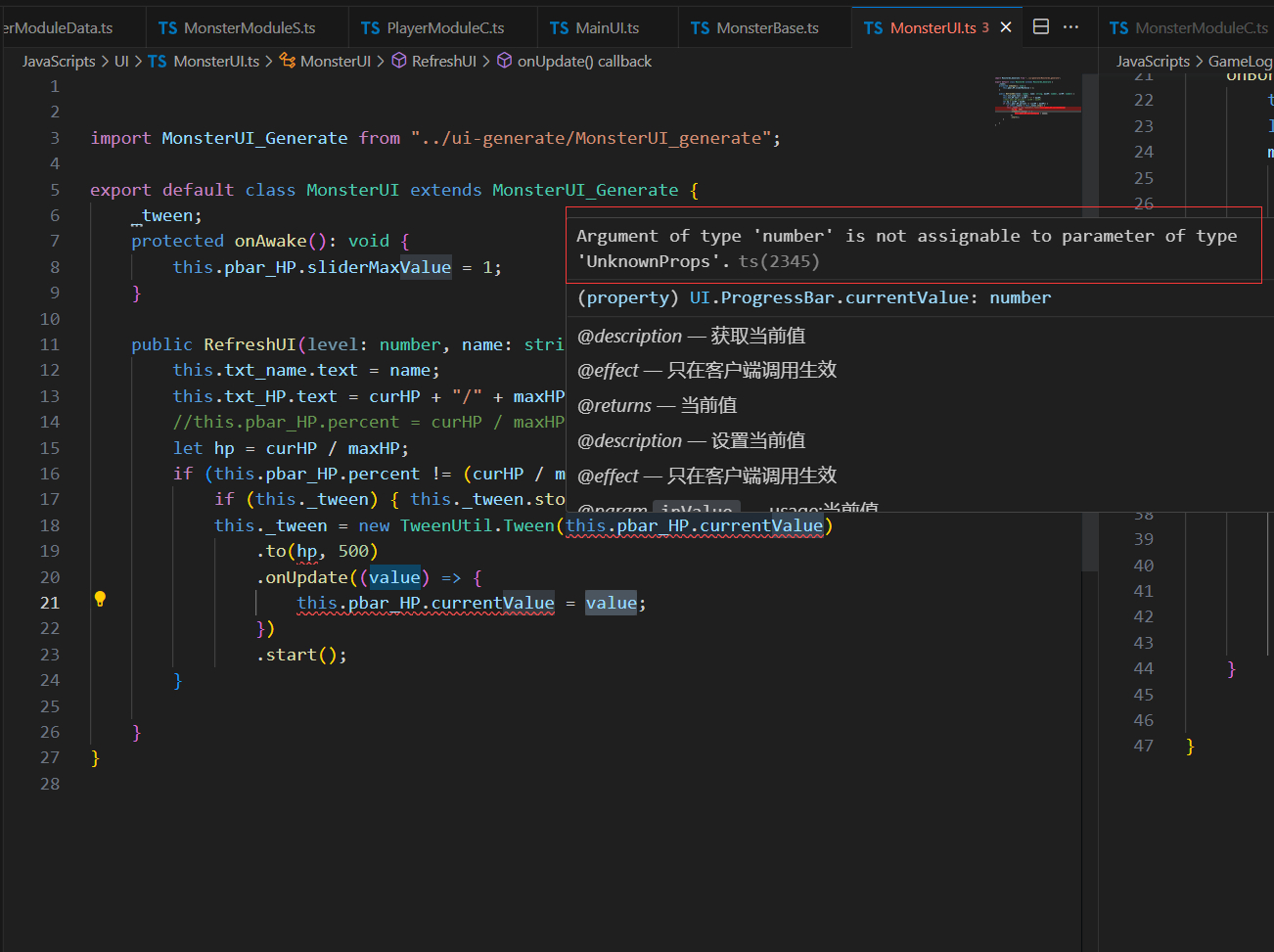The height and width of the screenshot is (952, 1274).
Task: Click the split editor icon
Action: click(1041, 26)
